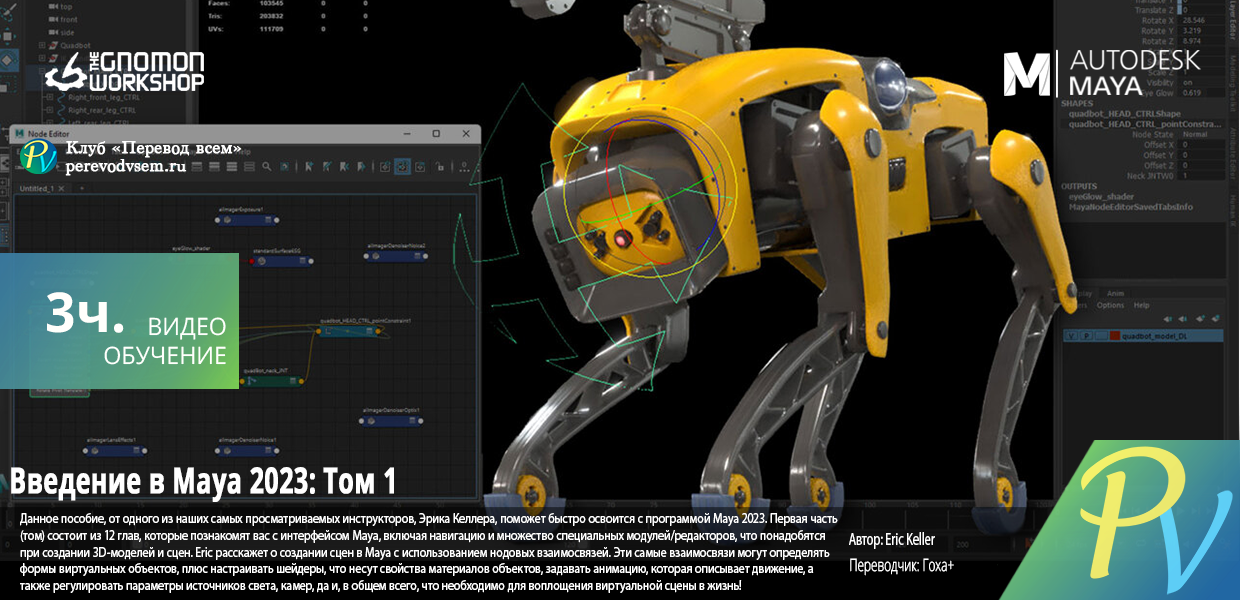The width and height of the screenshot is (1240, 600).
Task: Open the red color swatch of quadbot_model_DL
Action: [1115, 336]
